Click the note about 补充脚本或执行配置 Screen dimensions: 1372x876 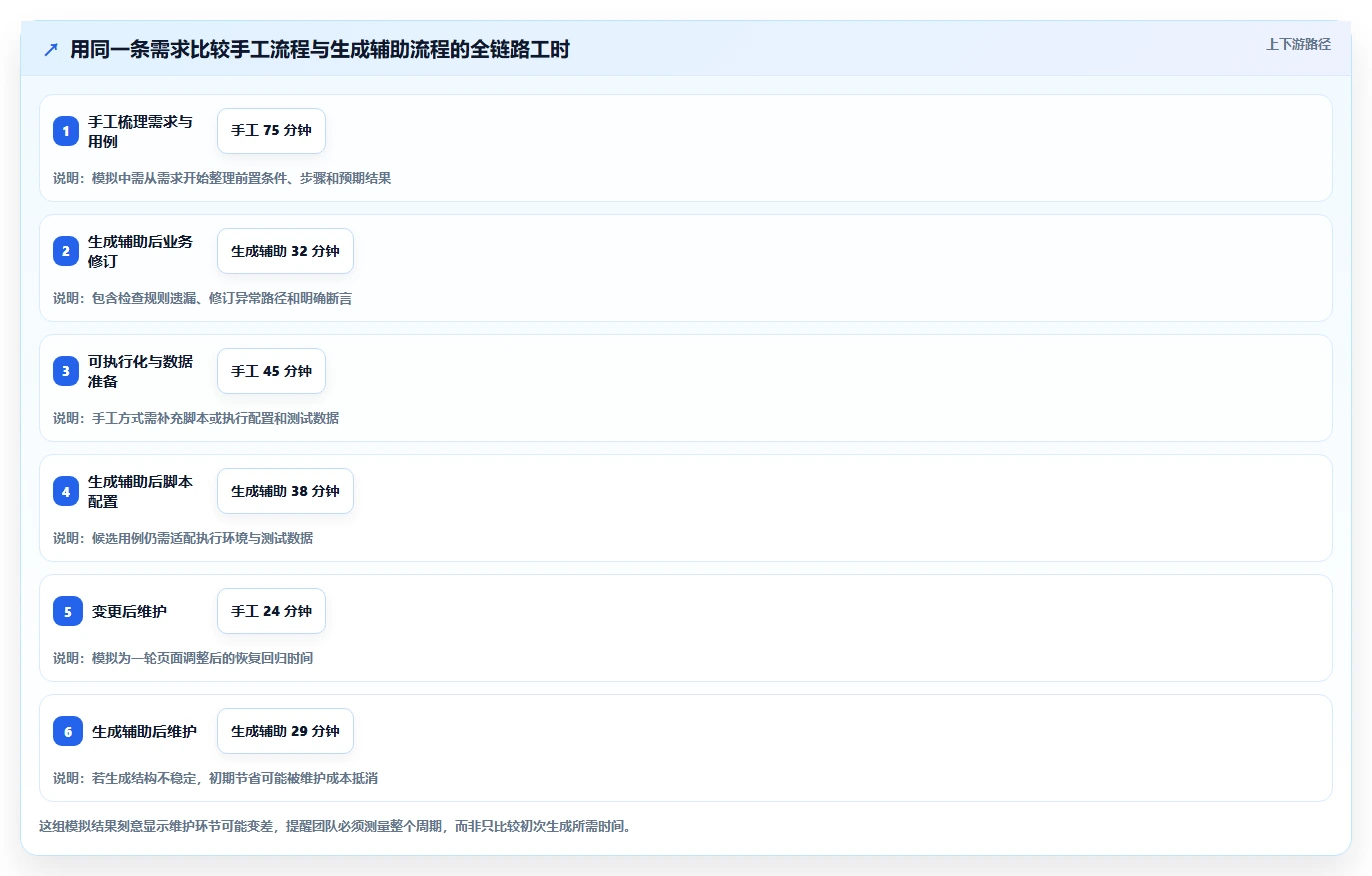196,418
